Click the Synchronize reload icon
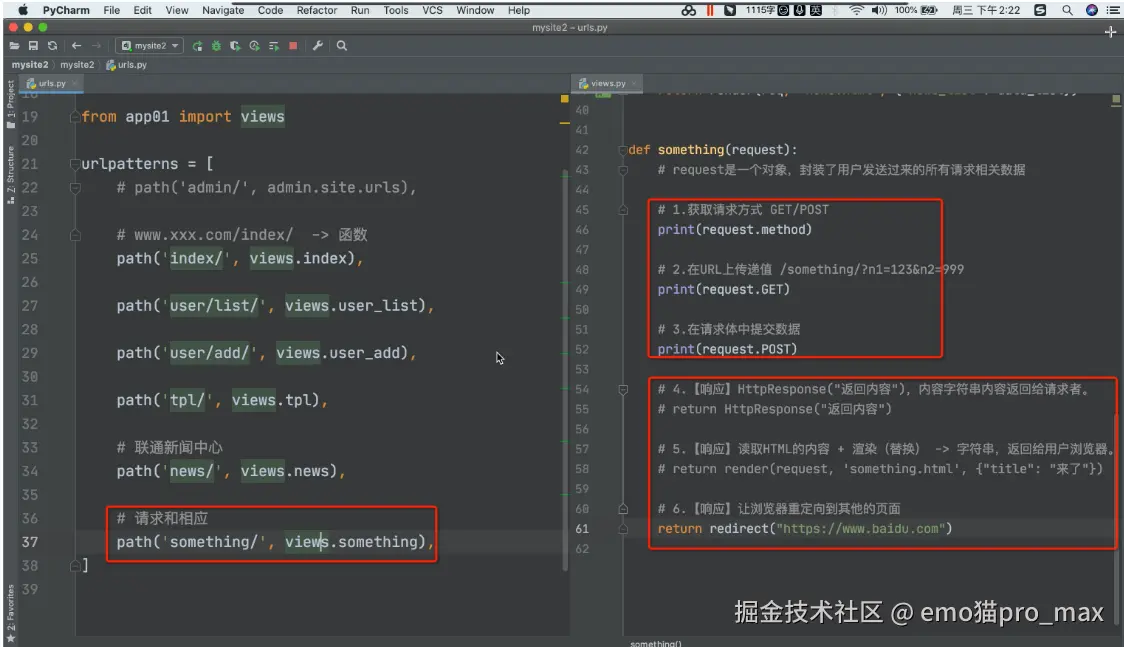The width and height of the screenshot is (1124, 647). click(x=52, y=46)
